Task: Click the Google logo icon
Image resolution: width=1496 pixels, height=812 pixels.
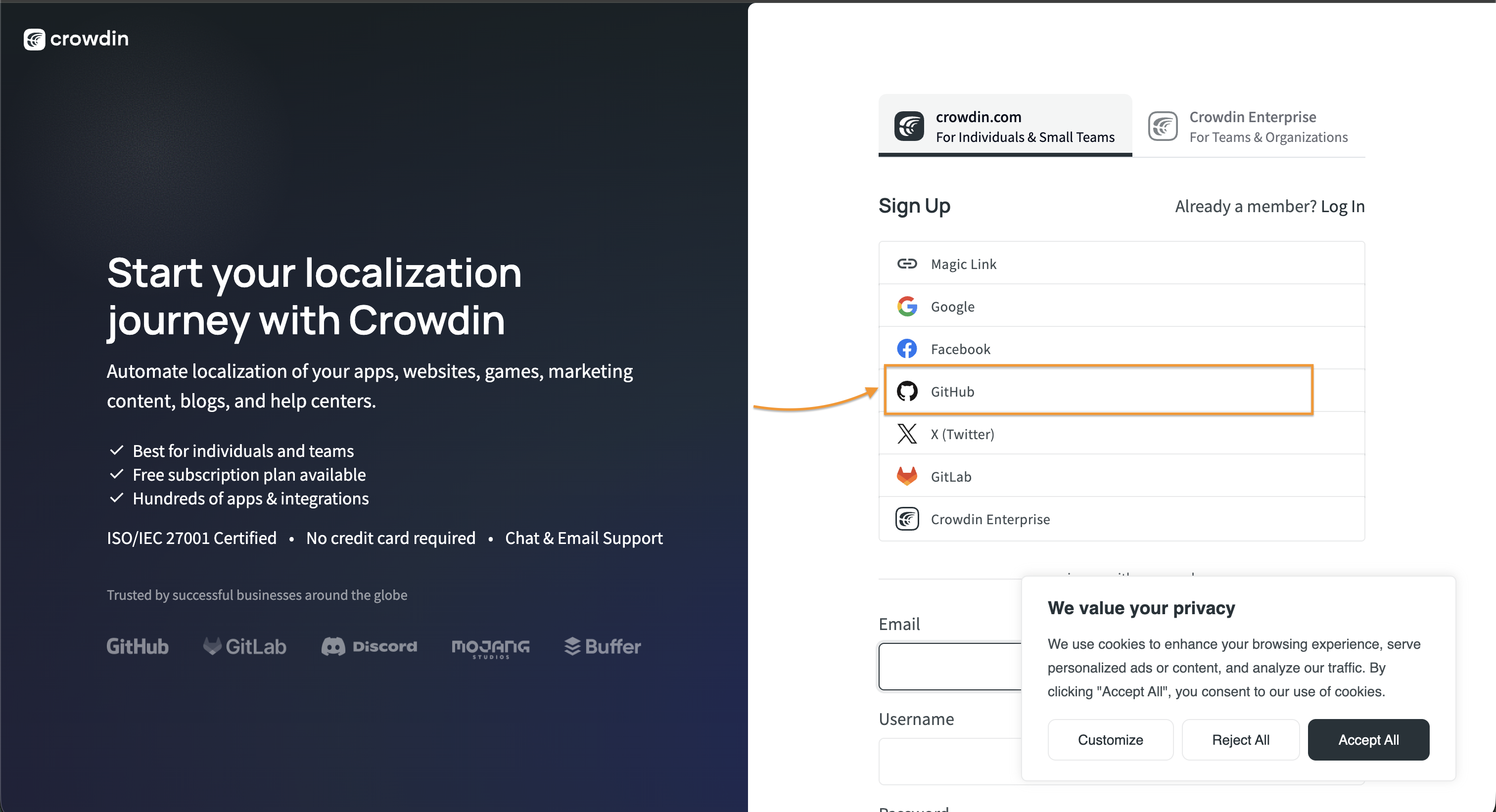Action: [x=906, y=306]
